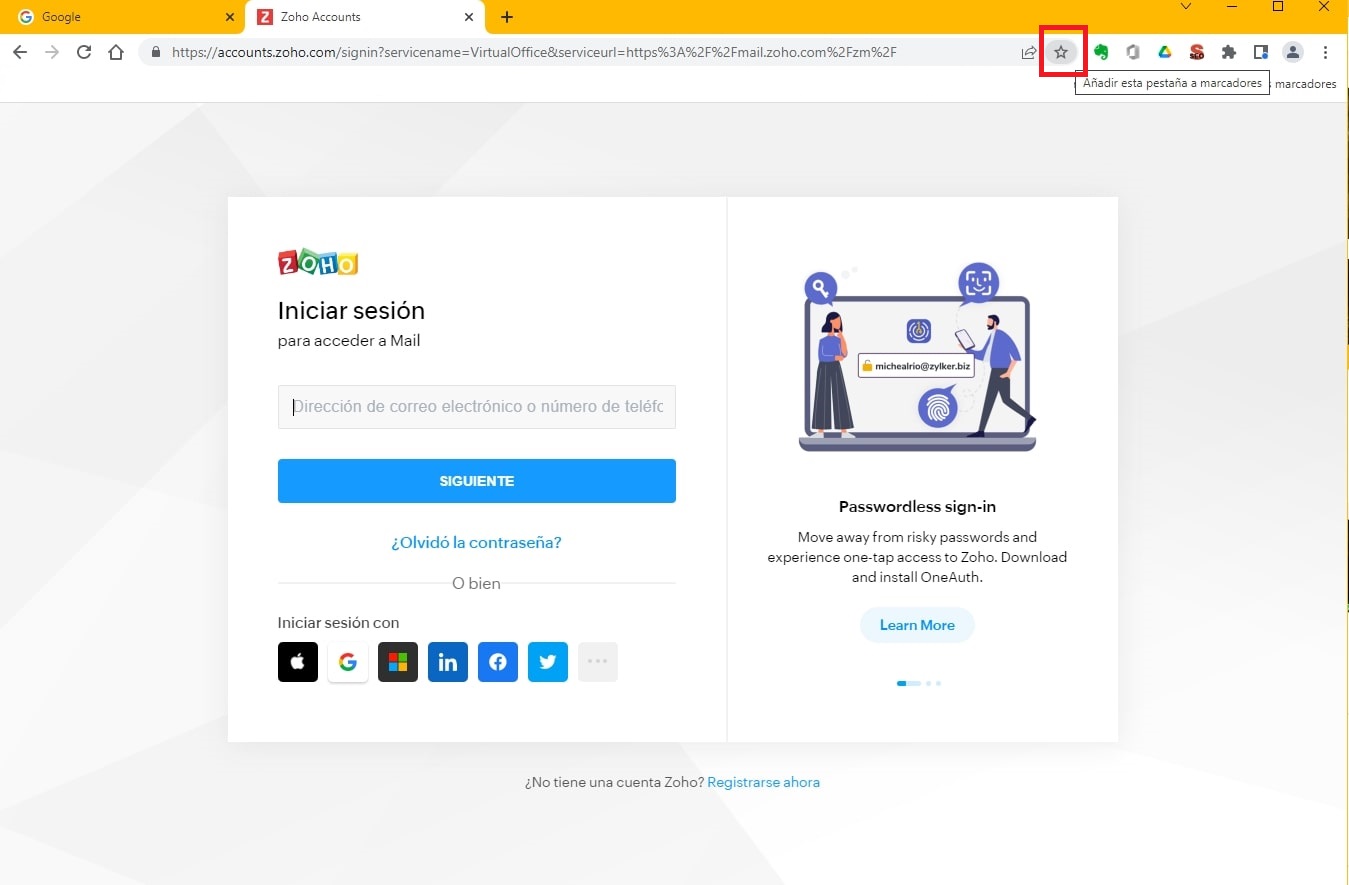Close the Google tab

tap(231, 17)
